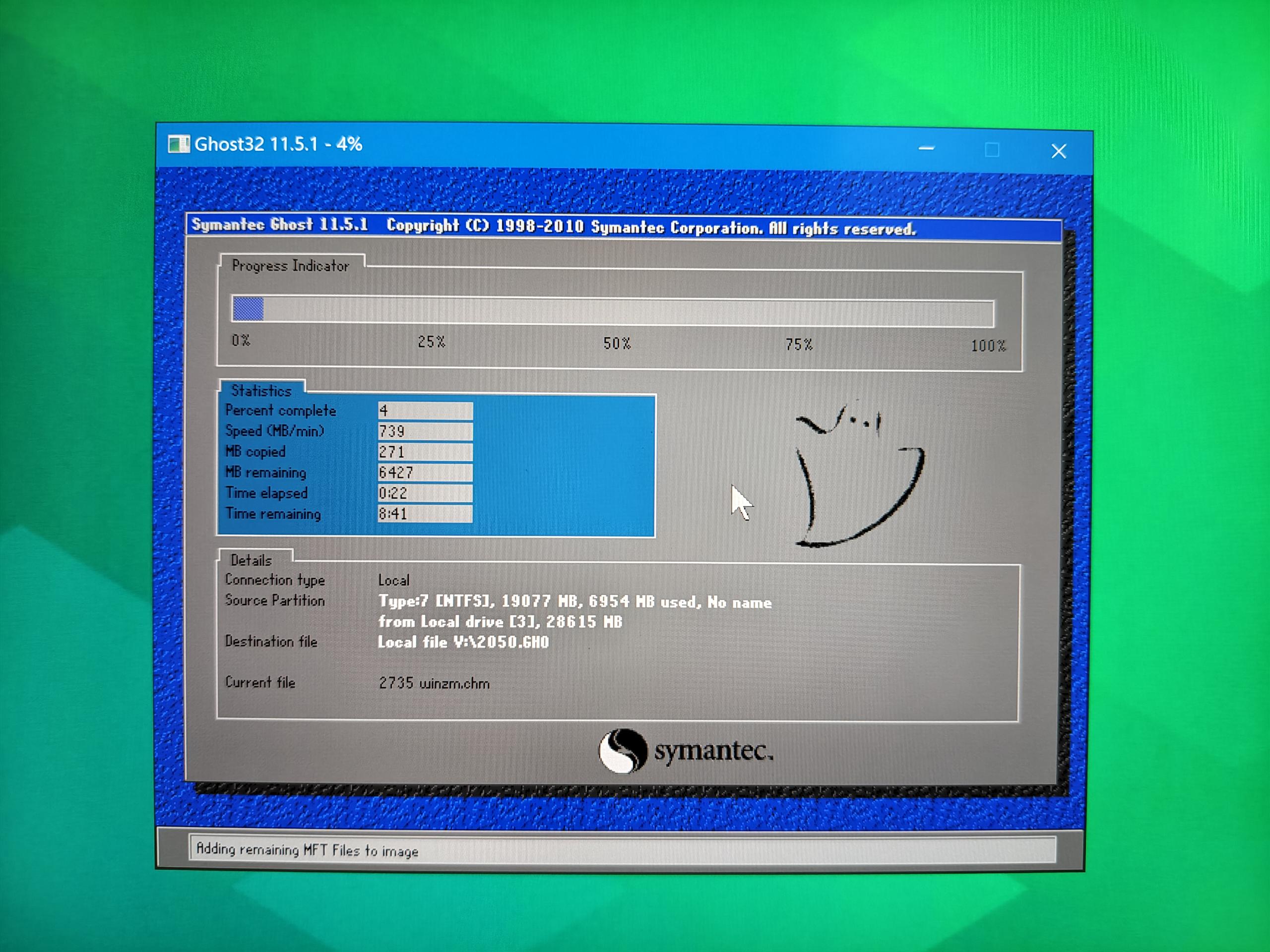Click the 'Connection type' label
The width and height of the screenshot is (1270, 952).
click(275, 580)
